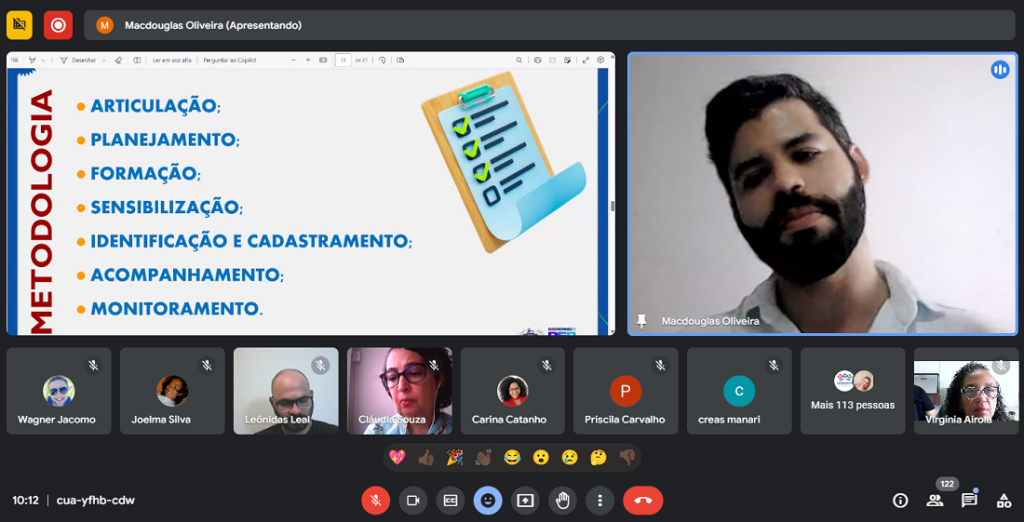This screenshot has width=1024, height=522.
Task: Open the activities panel
Action: 1003,500
